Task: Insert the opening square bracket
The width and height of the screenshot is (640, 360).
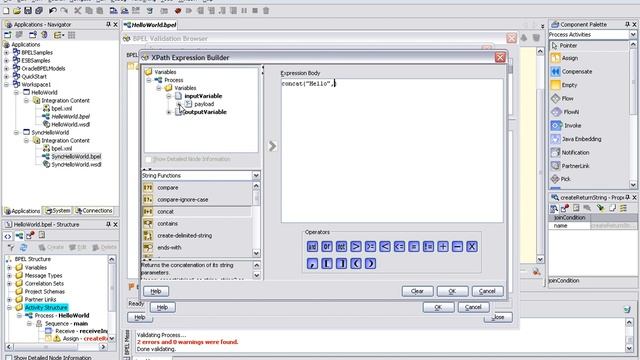Action: coord(327,264)
